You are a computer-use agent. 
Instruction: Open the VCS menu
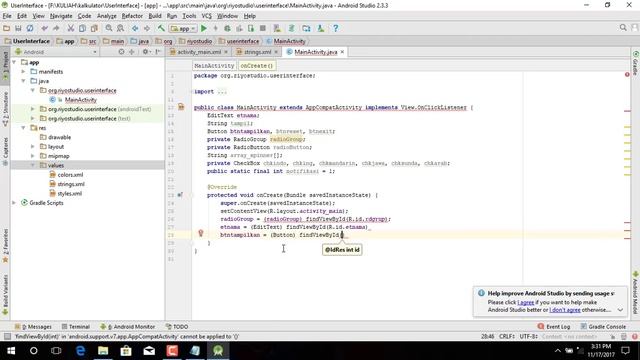click(x=207, y=16)
